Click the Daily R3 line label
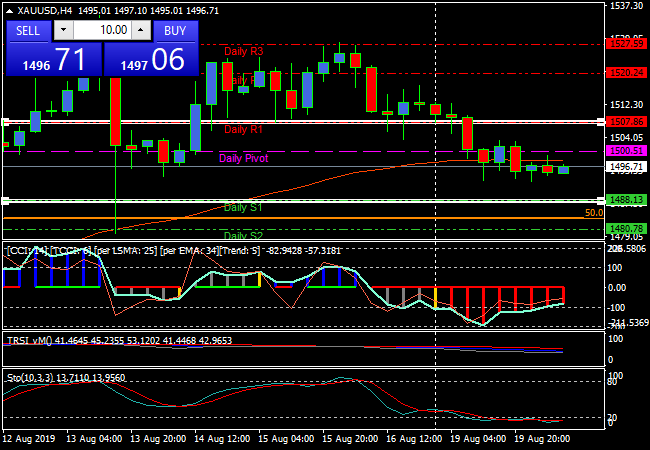 pyautogui.click(x=243, y=51)
